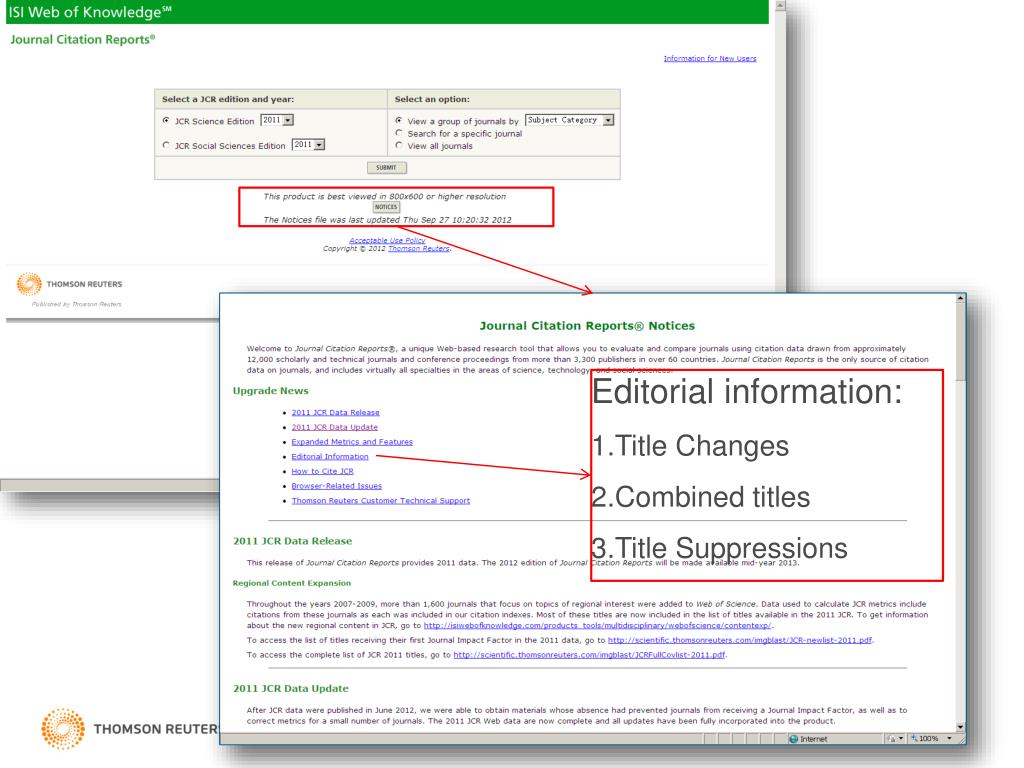Image resolution: width=1024 pixels, height=768 pixels.
Task: Click the Internet zone globe icon in status bar
Action: click(x=793, y=739)
